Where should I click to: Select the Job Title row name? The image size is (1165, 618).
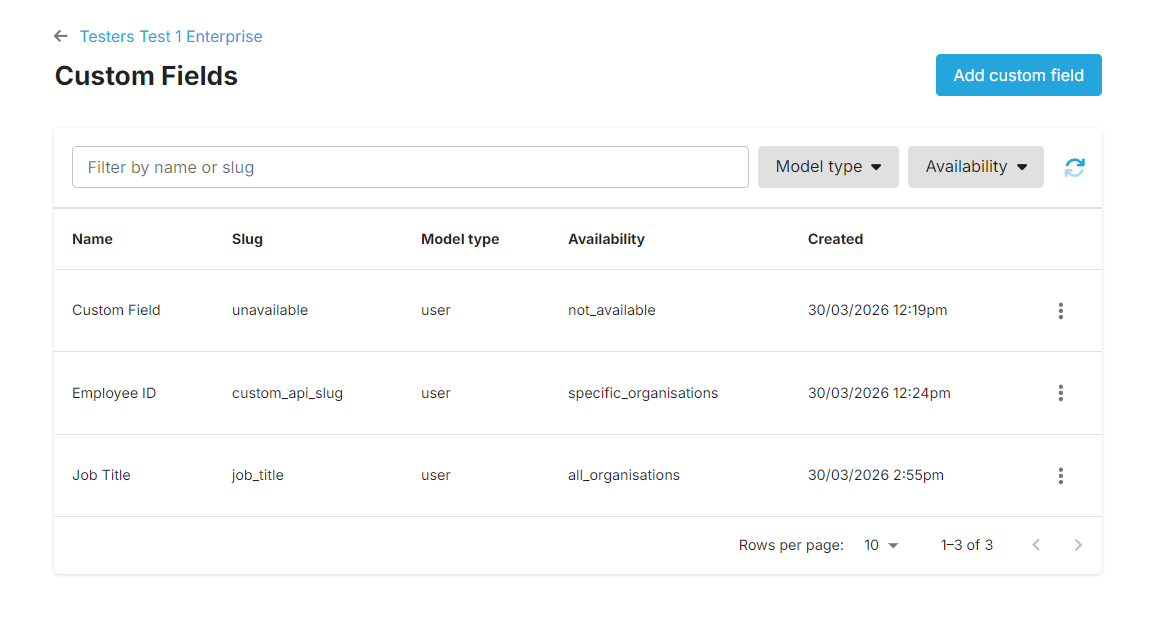[x=101, y=475]
